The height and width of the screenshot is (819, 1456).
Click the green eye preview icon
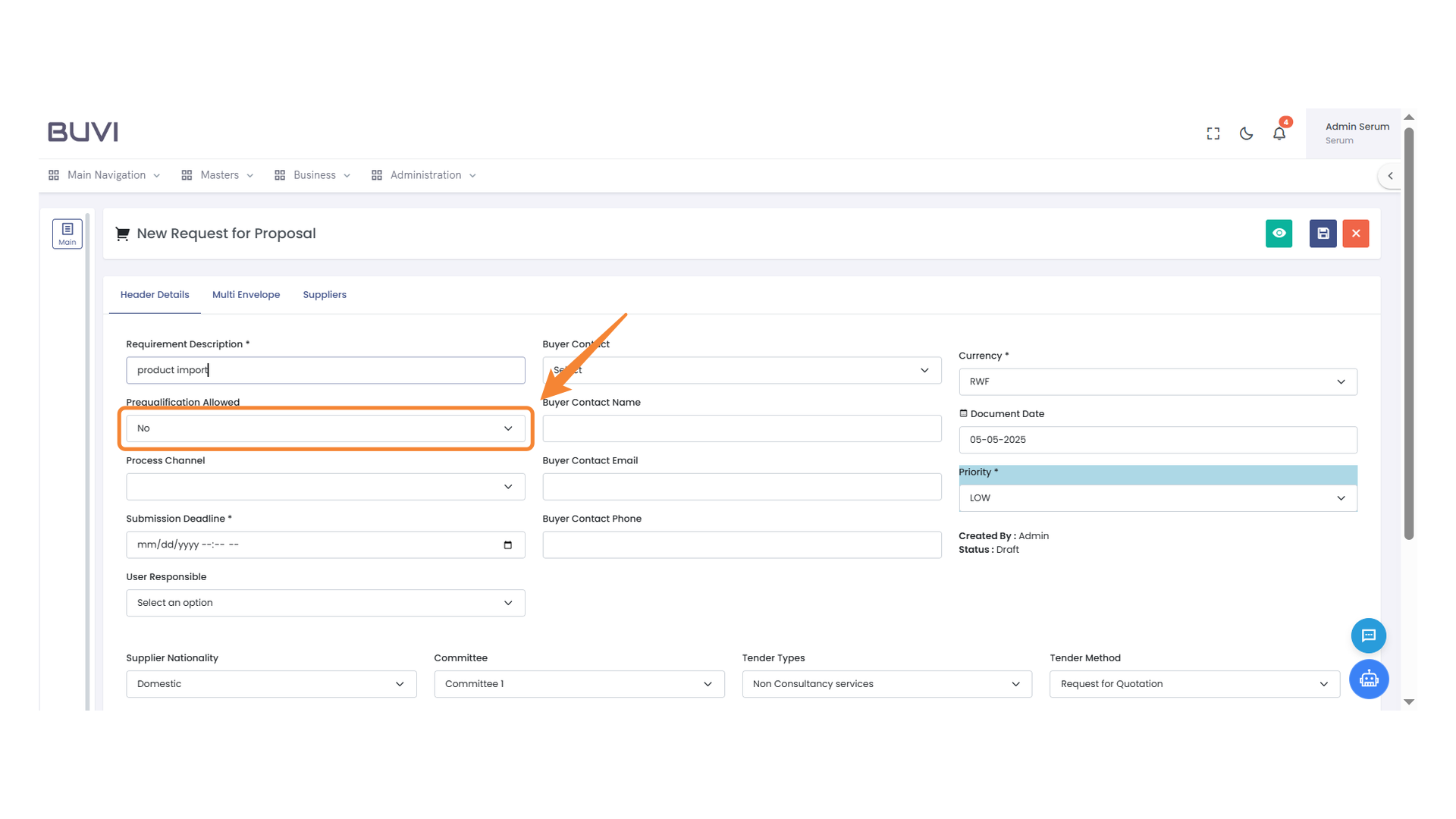(x=1279, y=234)
